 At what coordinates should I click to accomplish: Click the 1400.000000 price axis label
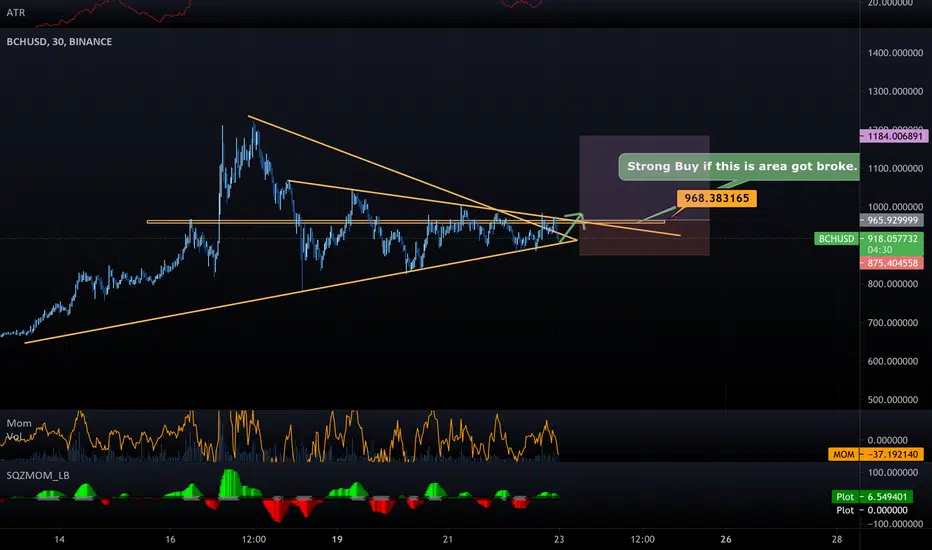(x=895, y=53)
